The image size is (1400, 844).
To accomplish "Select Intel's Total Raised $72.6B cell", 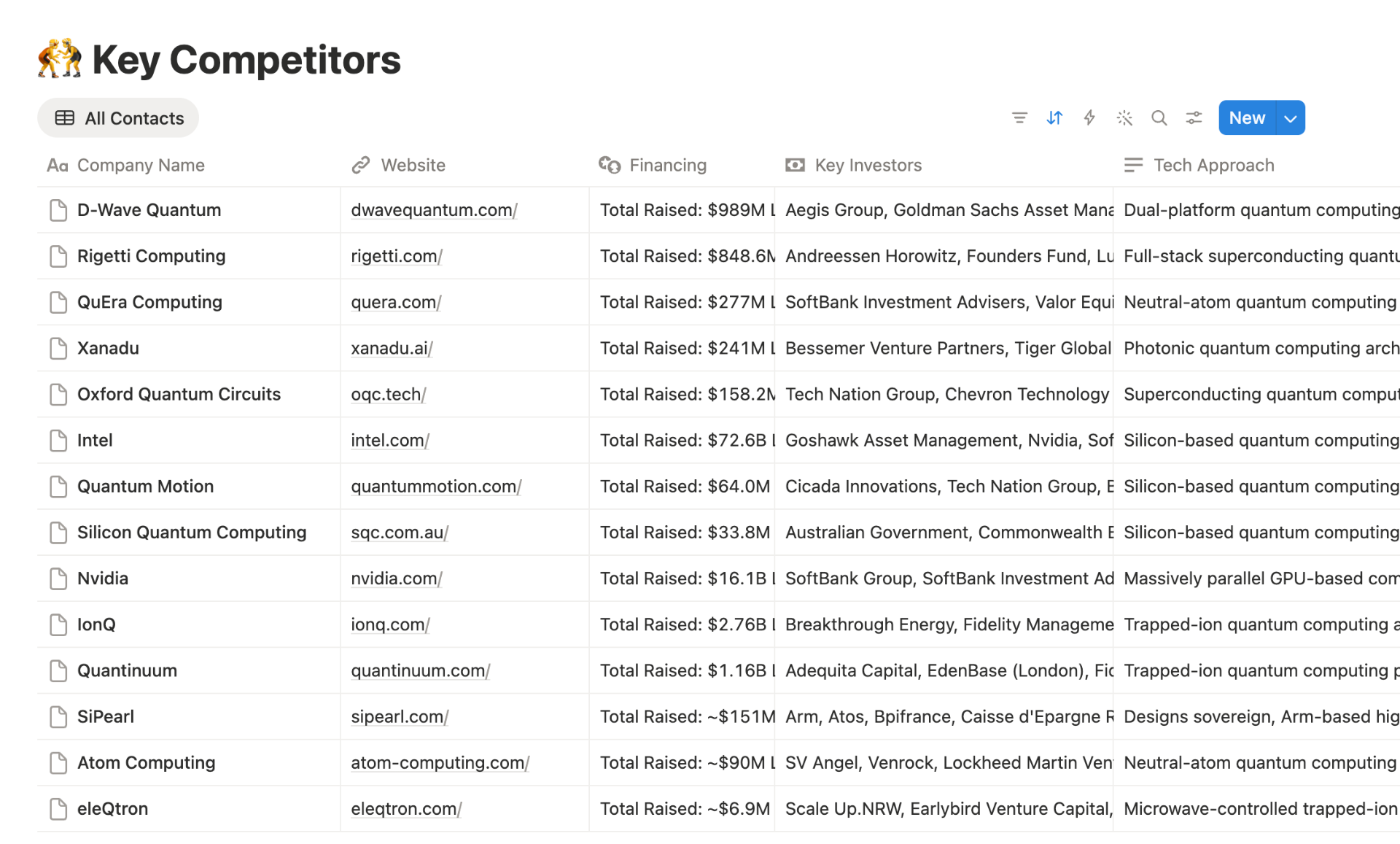I will pyautogui.click(x=682, y=440).
